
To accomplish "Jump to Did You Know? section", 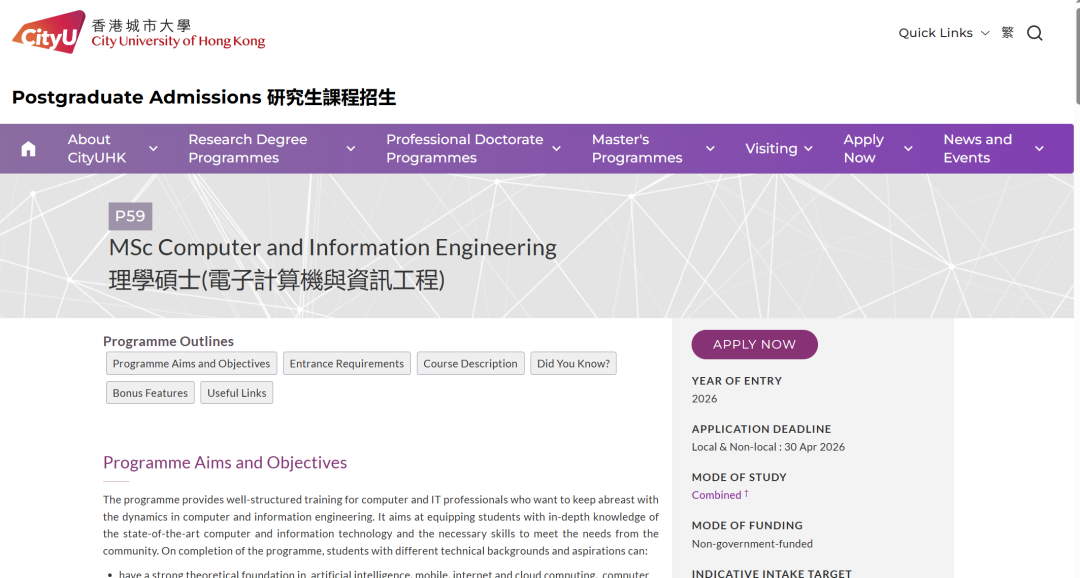I will click(x=573, y=364).
